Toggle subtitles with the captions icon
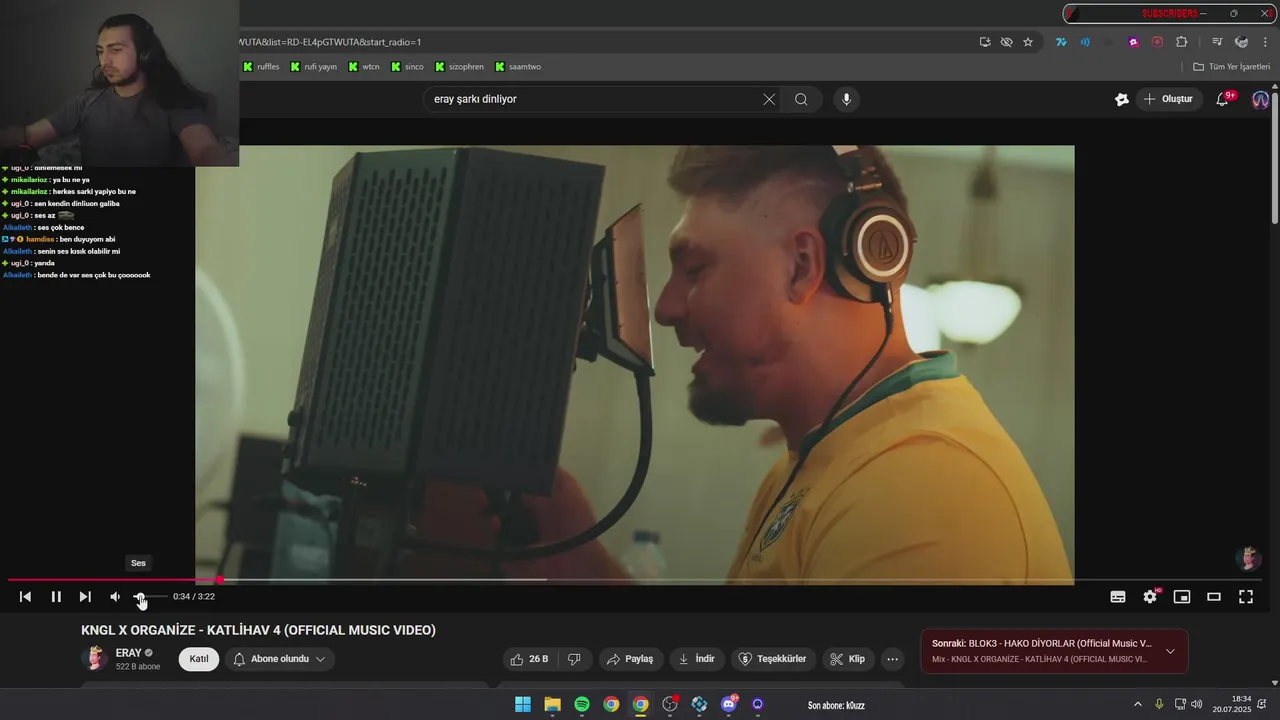 tap(1118, 597)
